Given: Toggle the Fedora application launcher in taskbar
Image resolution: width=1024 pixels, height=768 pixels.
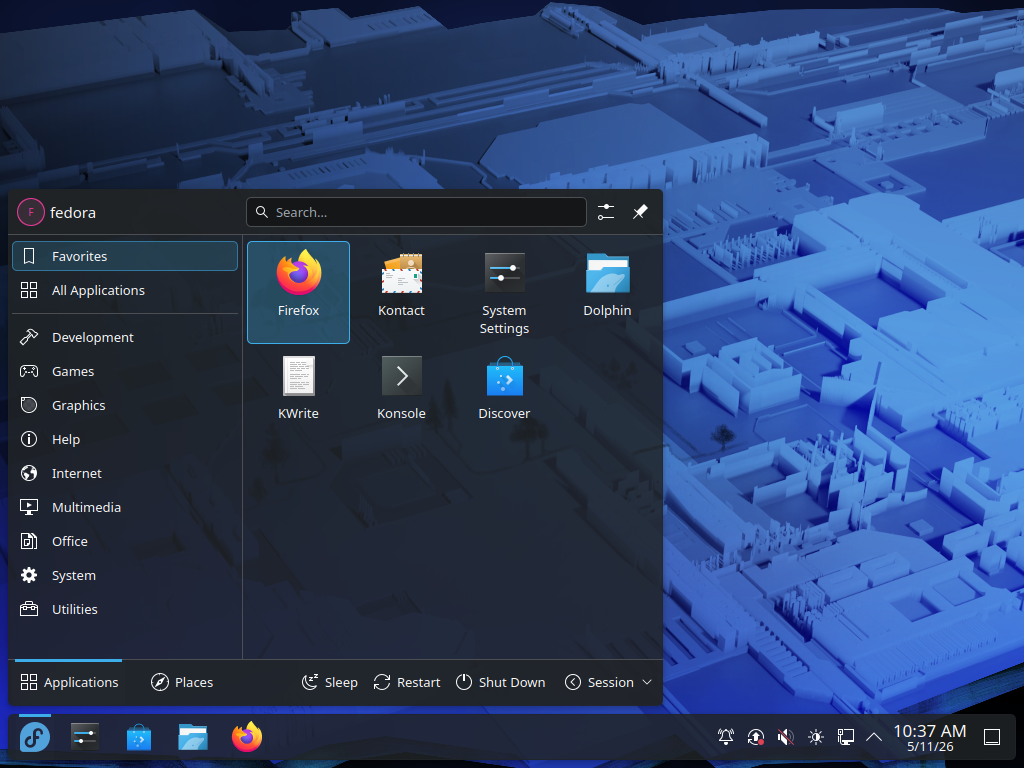Looking at the screenshot, I should tap(35, 738).
